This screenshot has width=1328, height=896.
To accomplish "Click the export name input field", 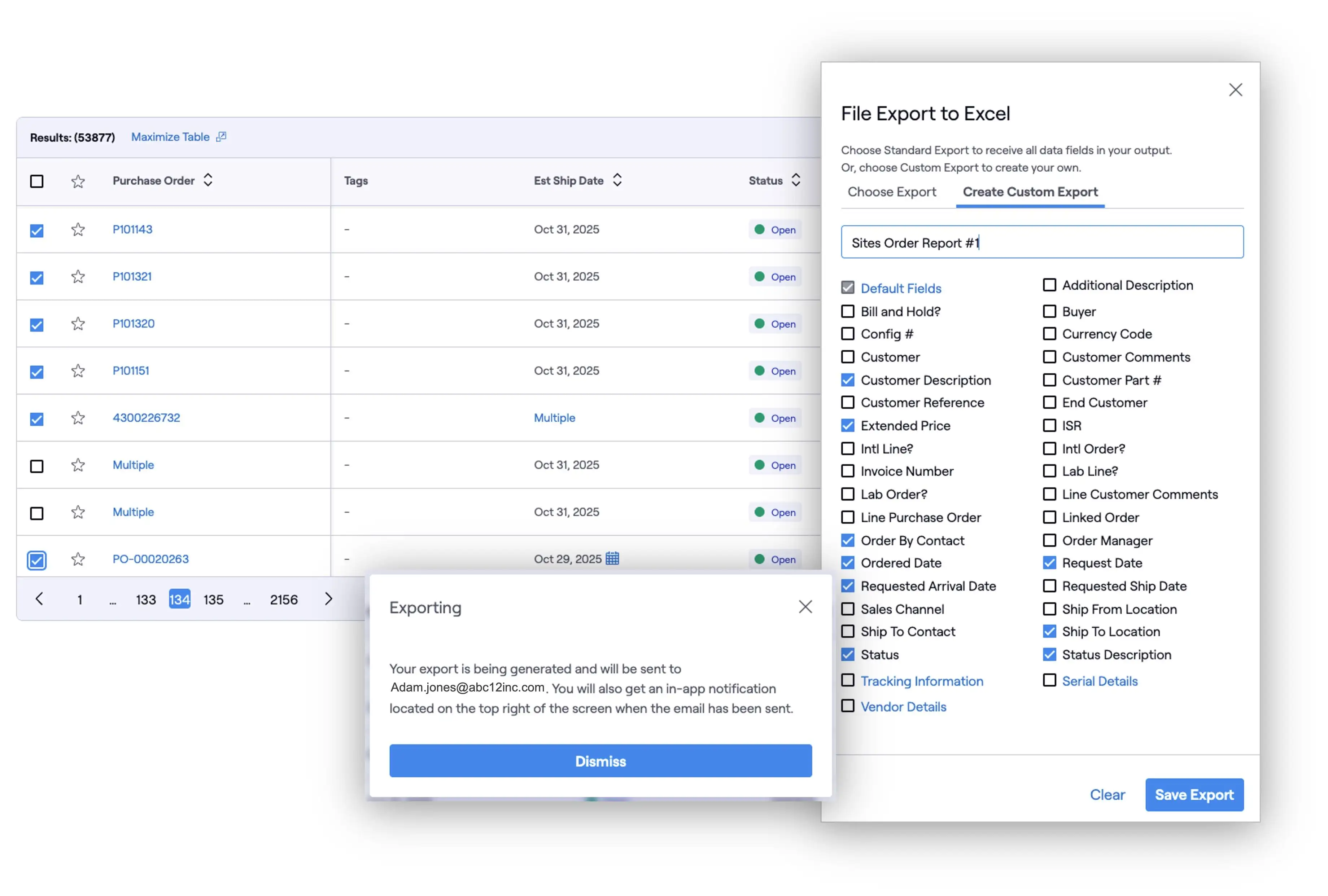I will coord(1042,243).
